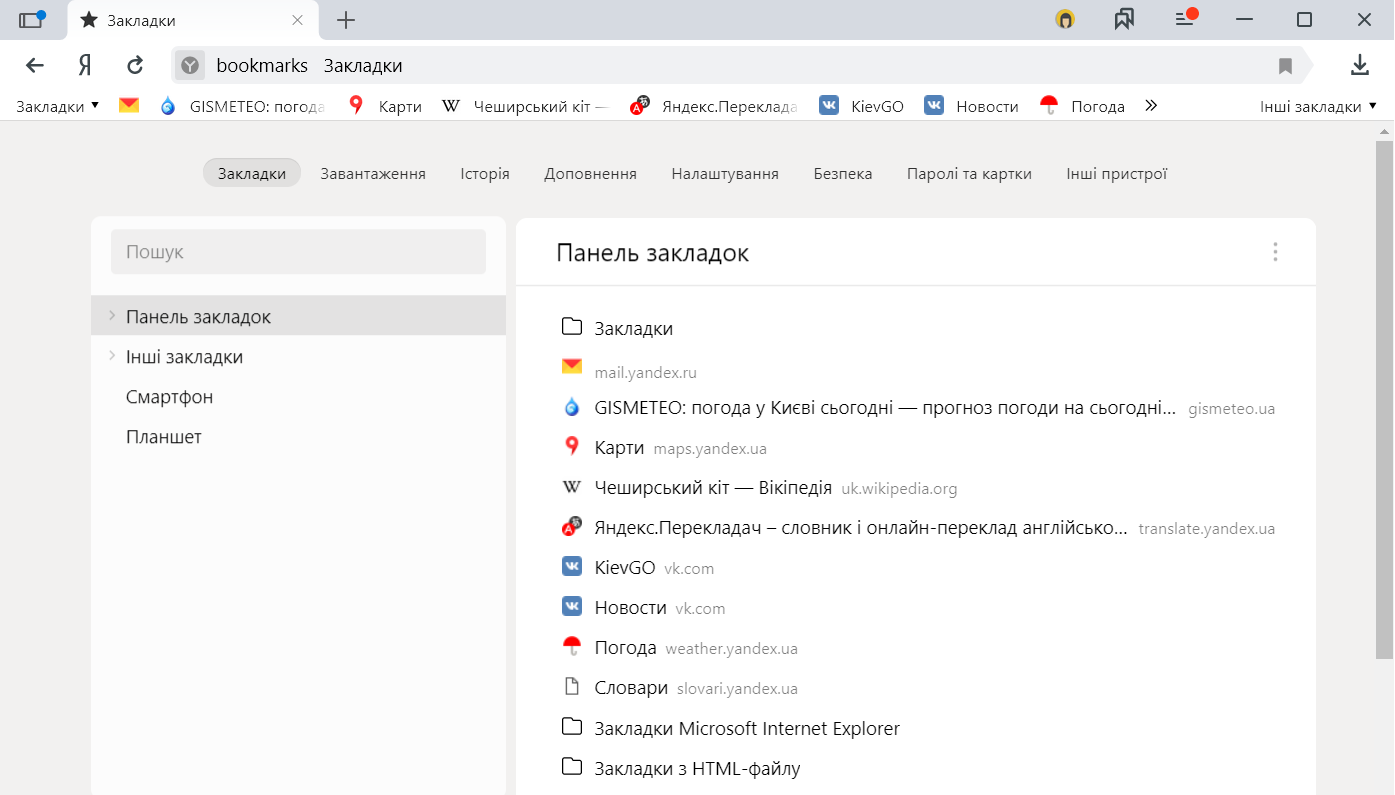1395x795 pixels.
Task: Open the GISMETEO погода у Києві list entry
Action: pyautogui.click(x=916, y=408)
